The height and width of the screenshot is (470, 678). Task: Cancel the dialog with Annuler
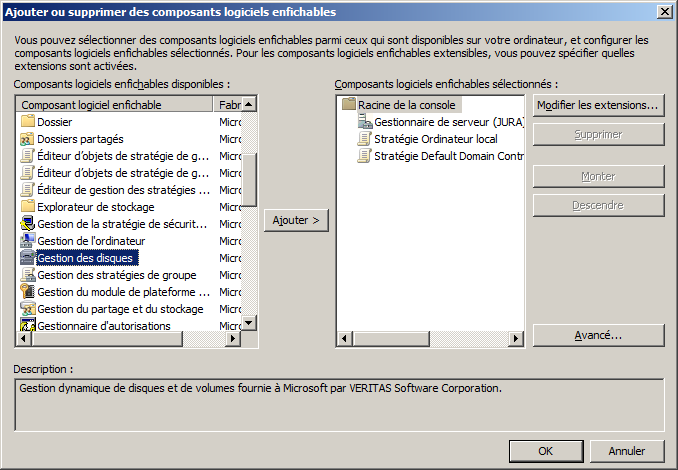(627, 450)
